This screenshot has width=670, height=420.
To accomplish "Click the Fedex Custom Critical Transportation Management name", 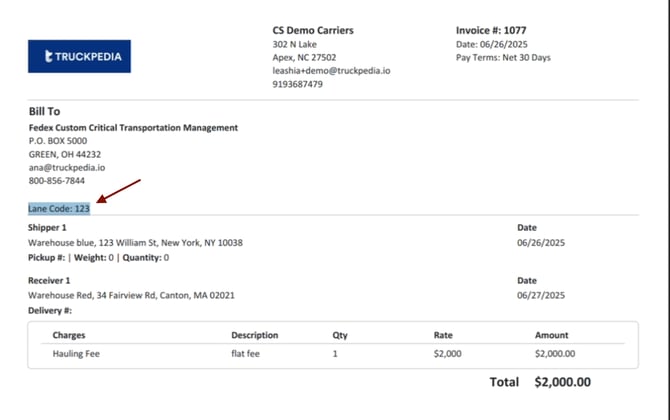I will click(133, 128).
